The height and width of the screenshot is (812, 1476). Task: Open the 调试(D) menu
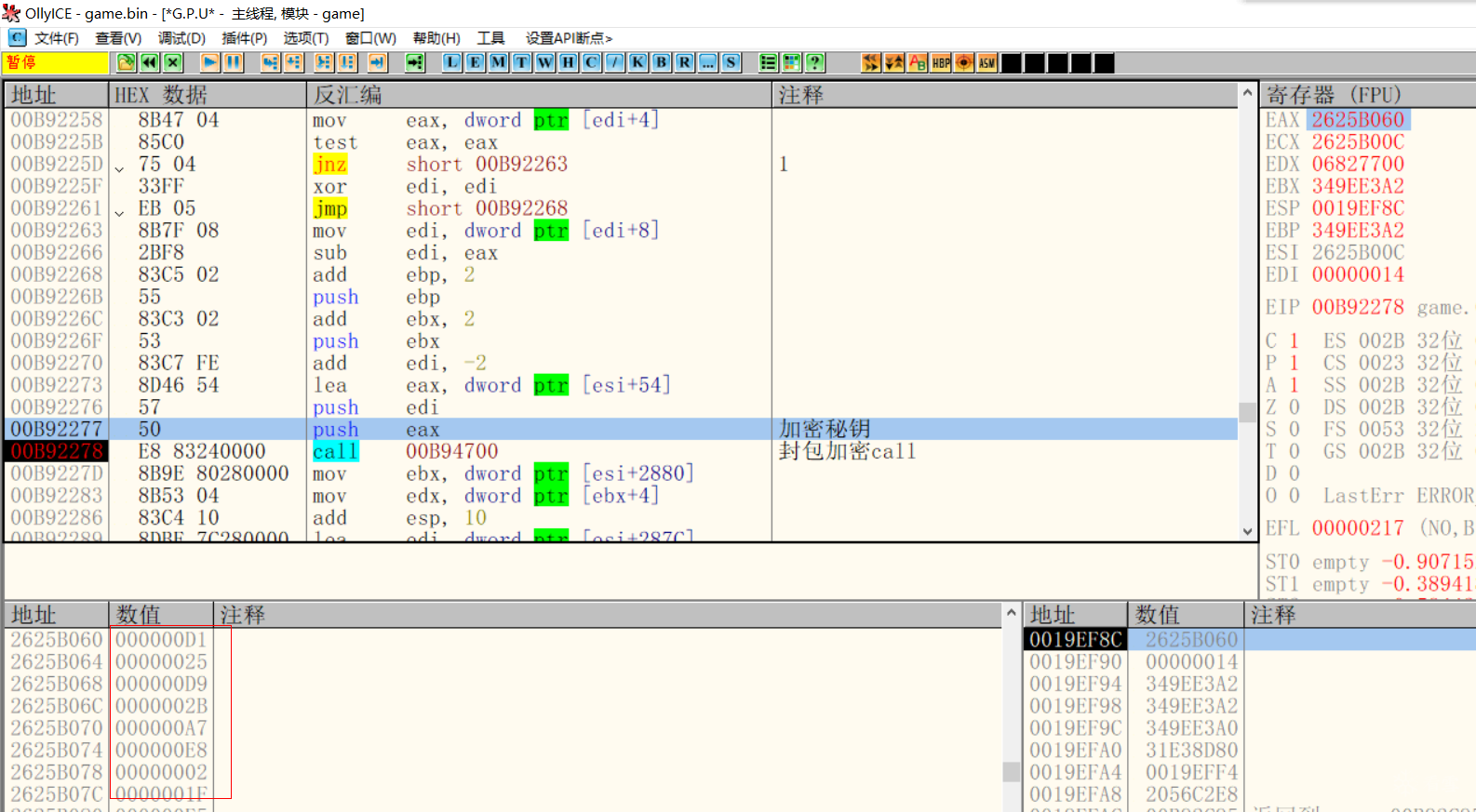point(181,38)
